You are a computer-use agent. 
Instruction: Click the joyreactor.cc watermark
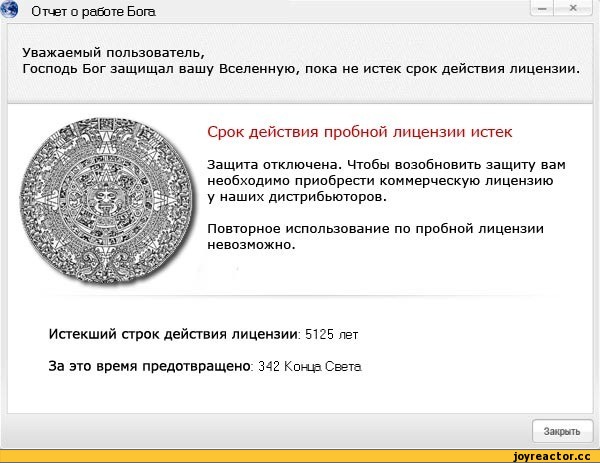coord(549,455)
